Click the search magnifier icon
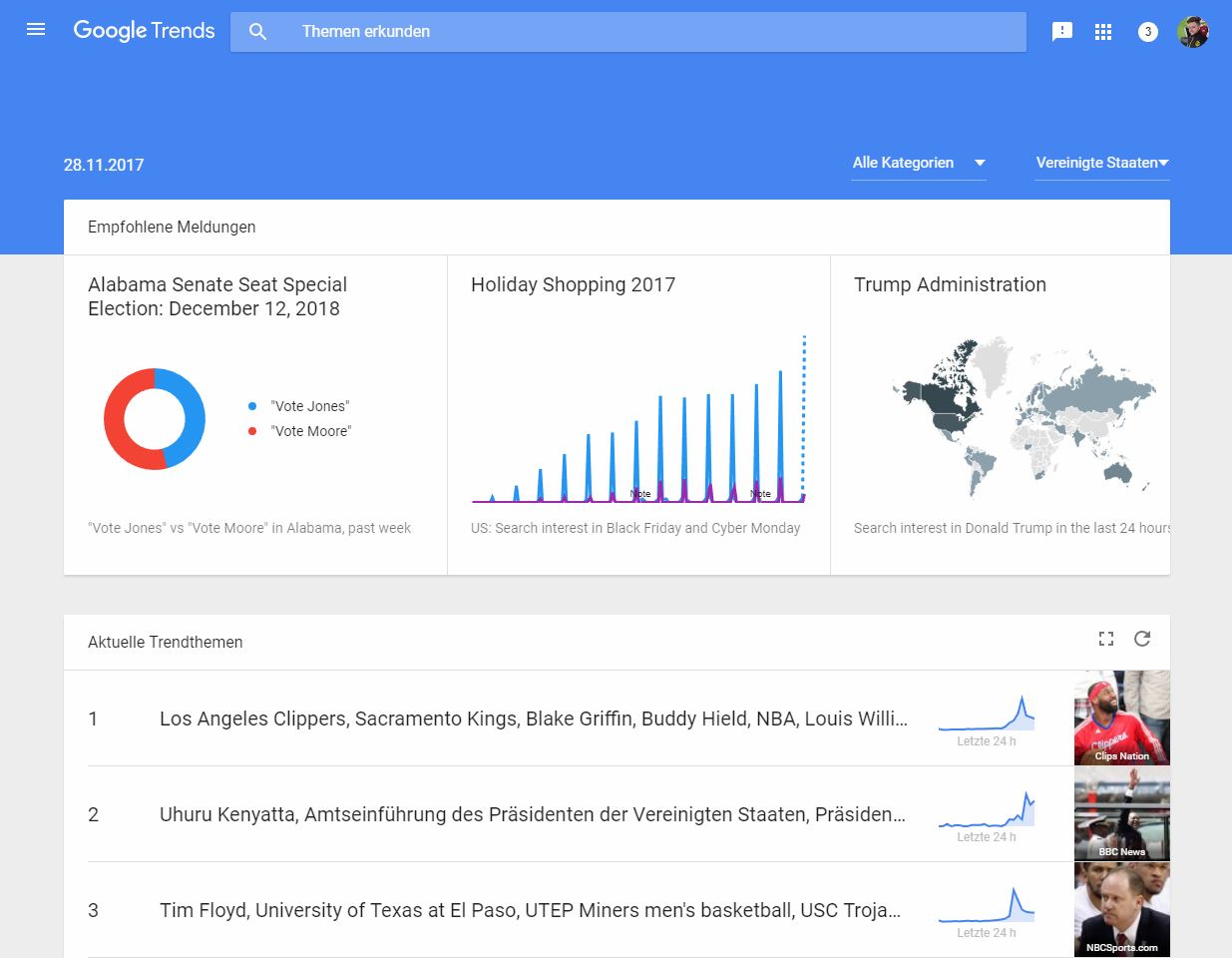Image resolution: width=1232 pixels, height=958 pixels. 257,32
